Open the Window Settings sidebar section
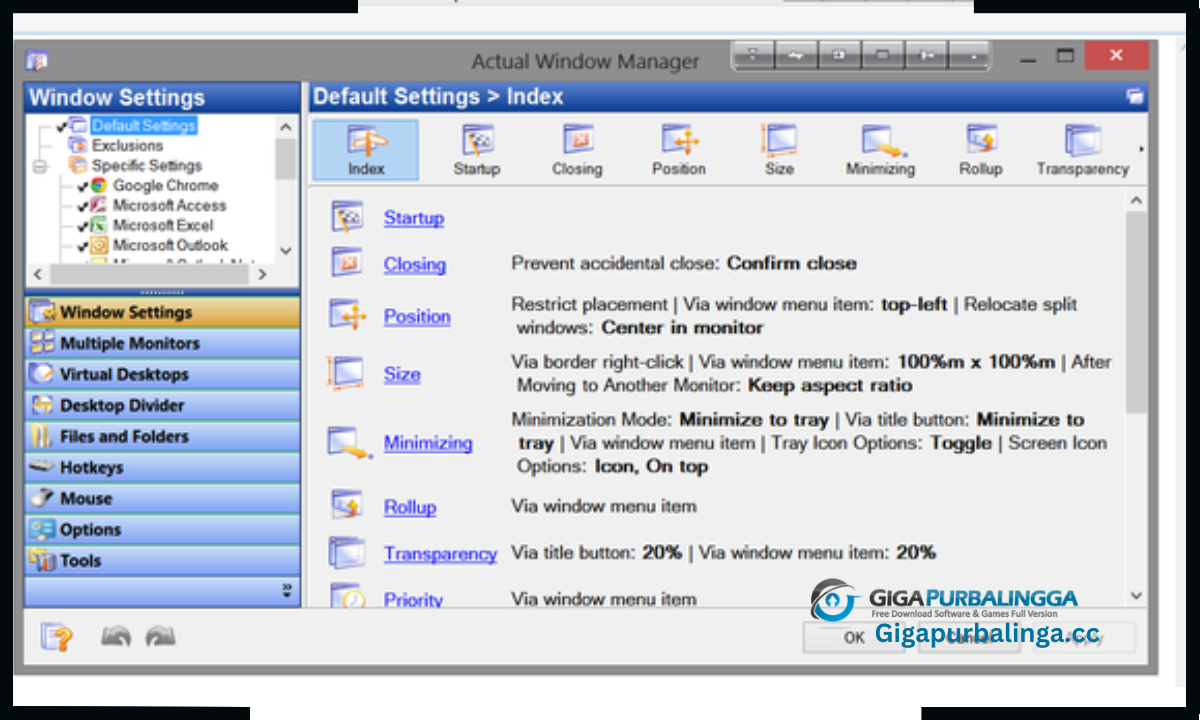Screen dimensions: 1200x720 pos(162,312)
